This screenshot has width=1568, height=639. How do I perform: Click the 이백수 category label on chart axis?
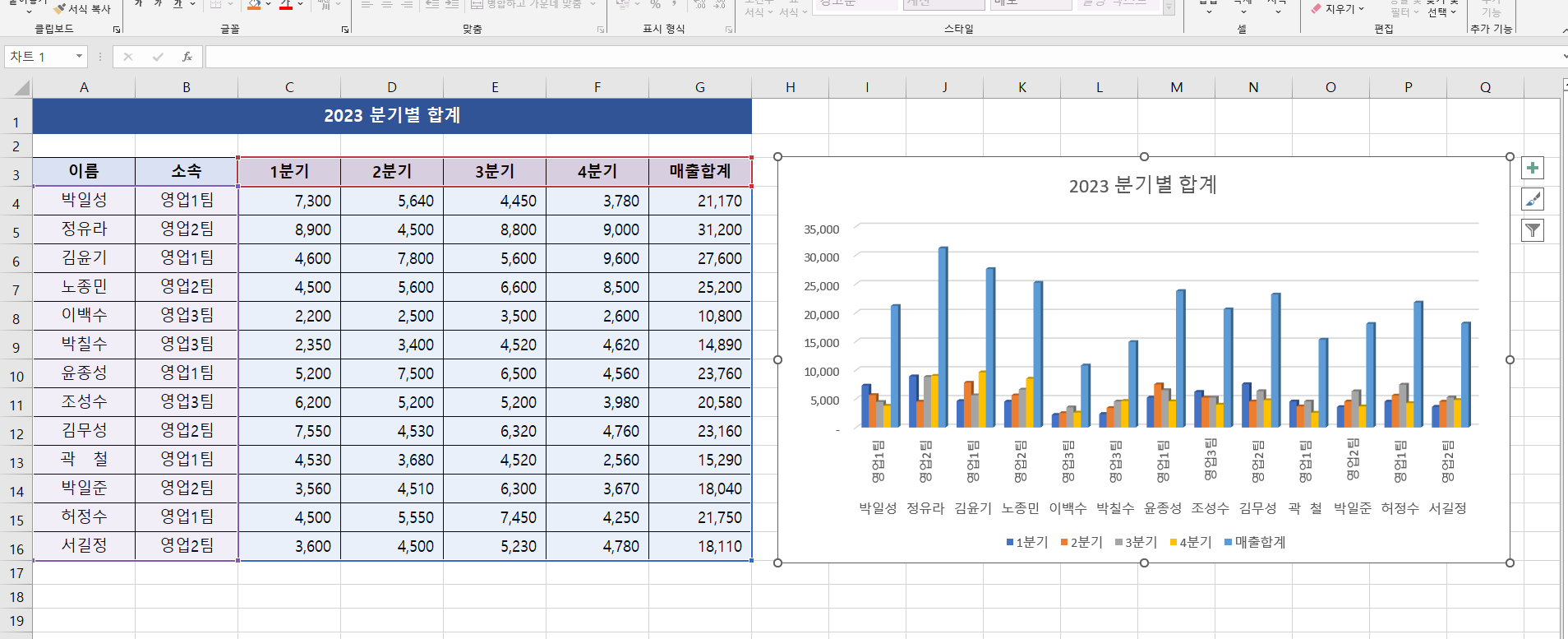(1068, 508)
